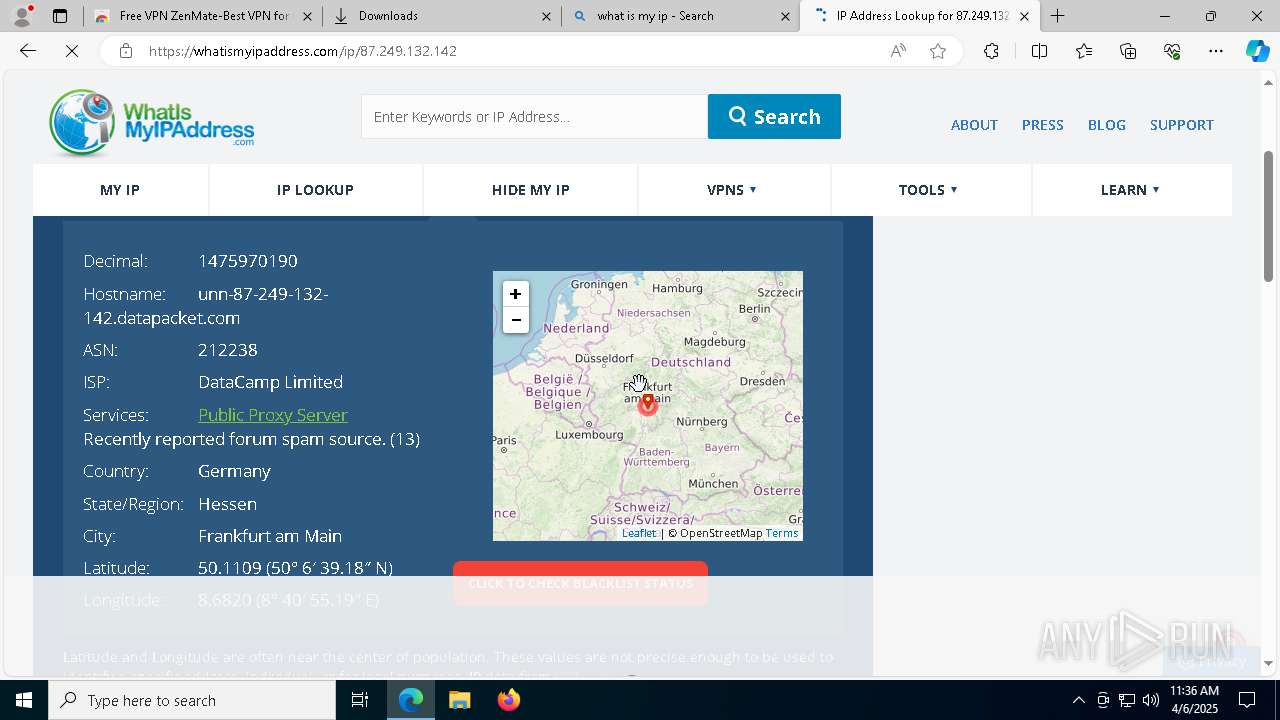Screen dimensions: 1280x720
Task: Open Task View on the taskbar
Action: [360, 700]
